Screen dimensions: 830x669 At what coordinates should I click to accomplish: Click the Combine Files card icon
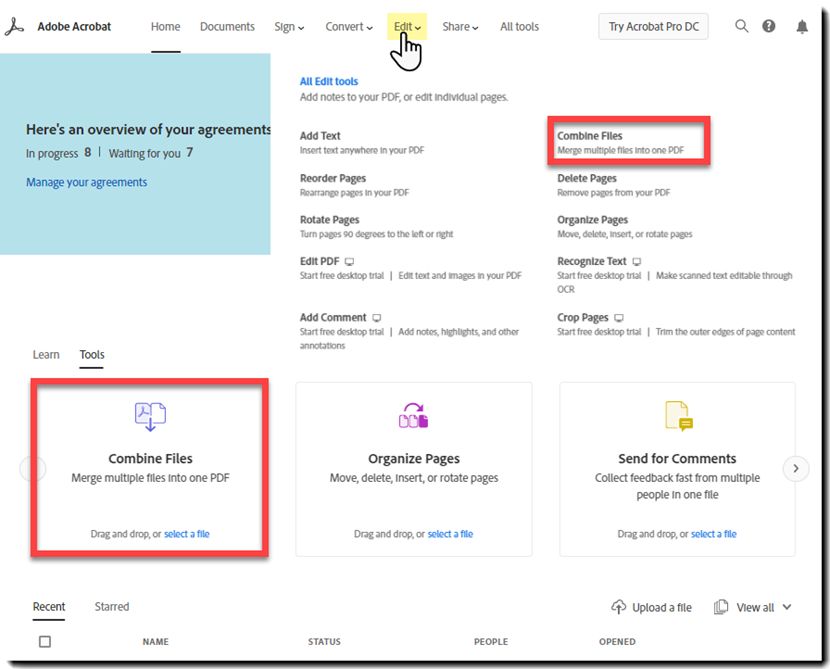[x=150, y=417]
